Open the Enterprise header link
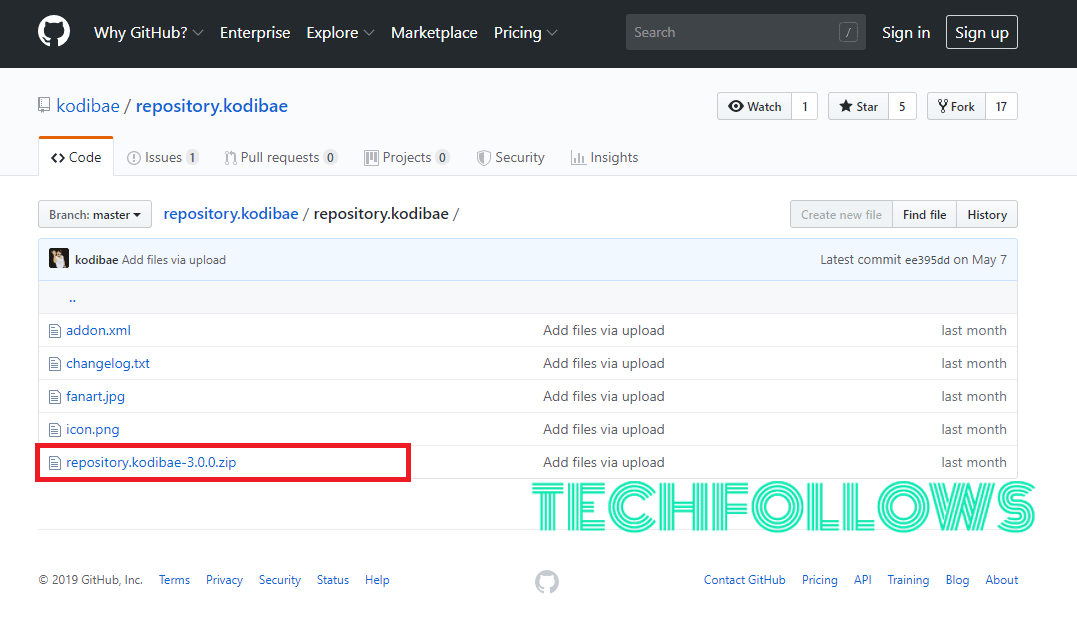The height and width of the screenshot is (627, 1077). pyautogui.click(x=255, y=32)
